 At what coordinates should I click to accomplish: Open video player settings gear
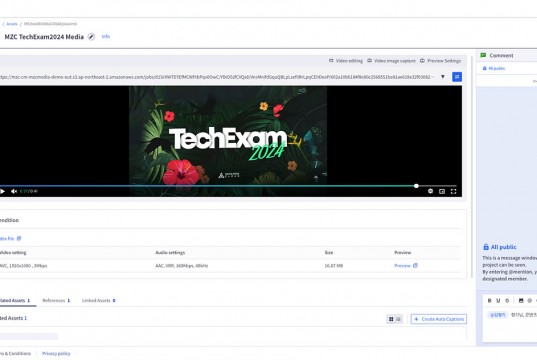430,191
